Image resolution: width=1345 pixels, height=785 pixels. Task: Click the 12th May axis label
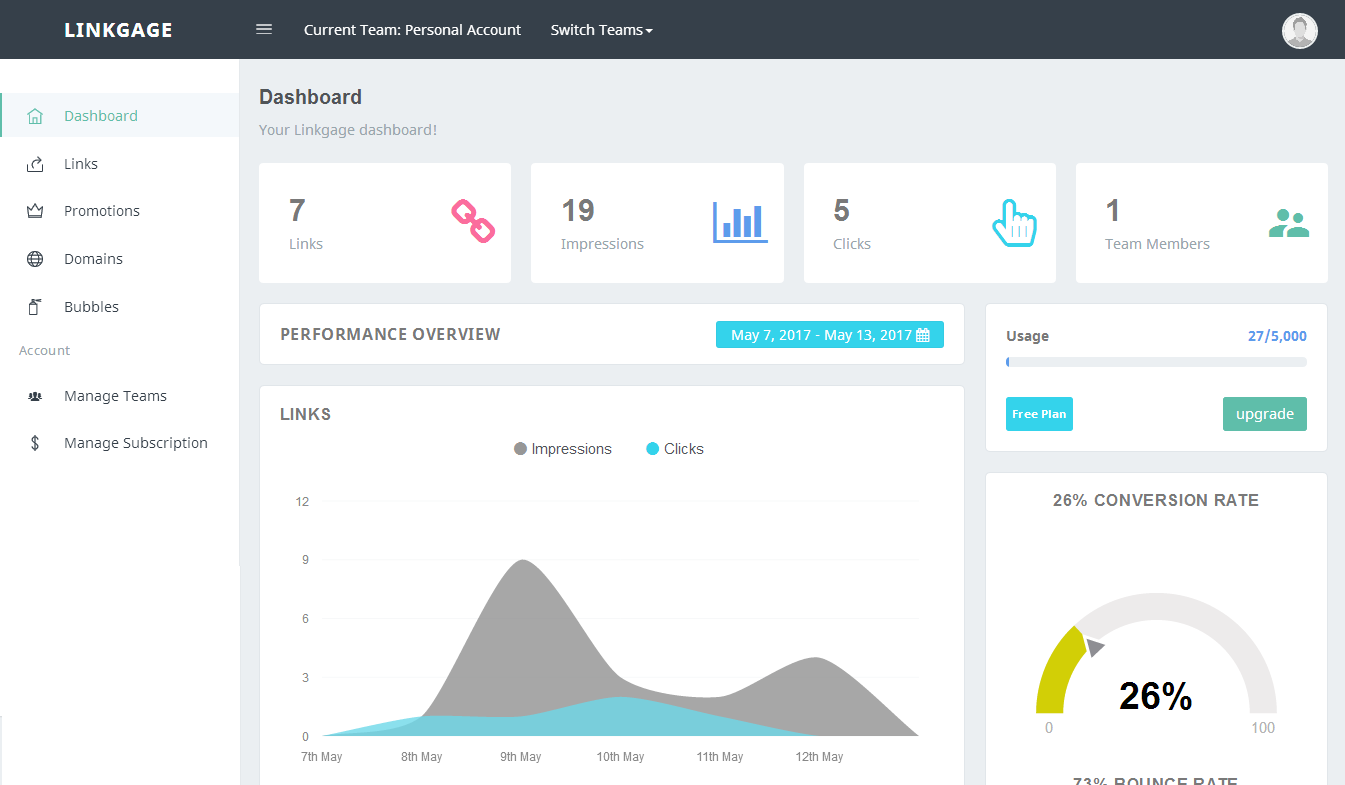pos(819,757)
